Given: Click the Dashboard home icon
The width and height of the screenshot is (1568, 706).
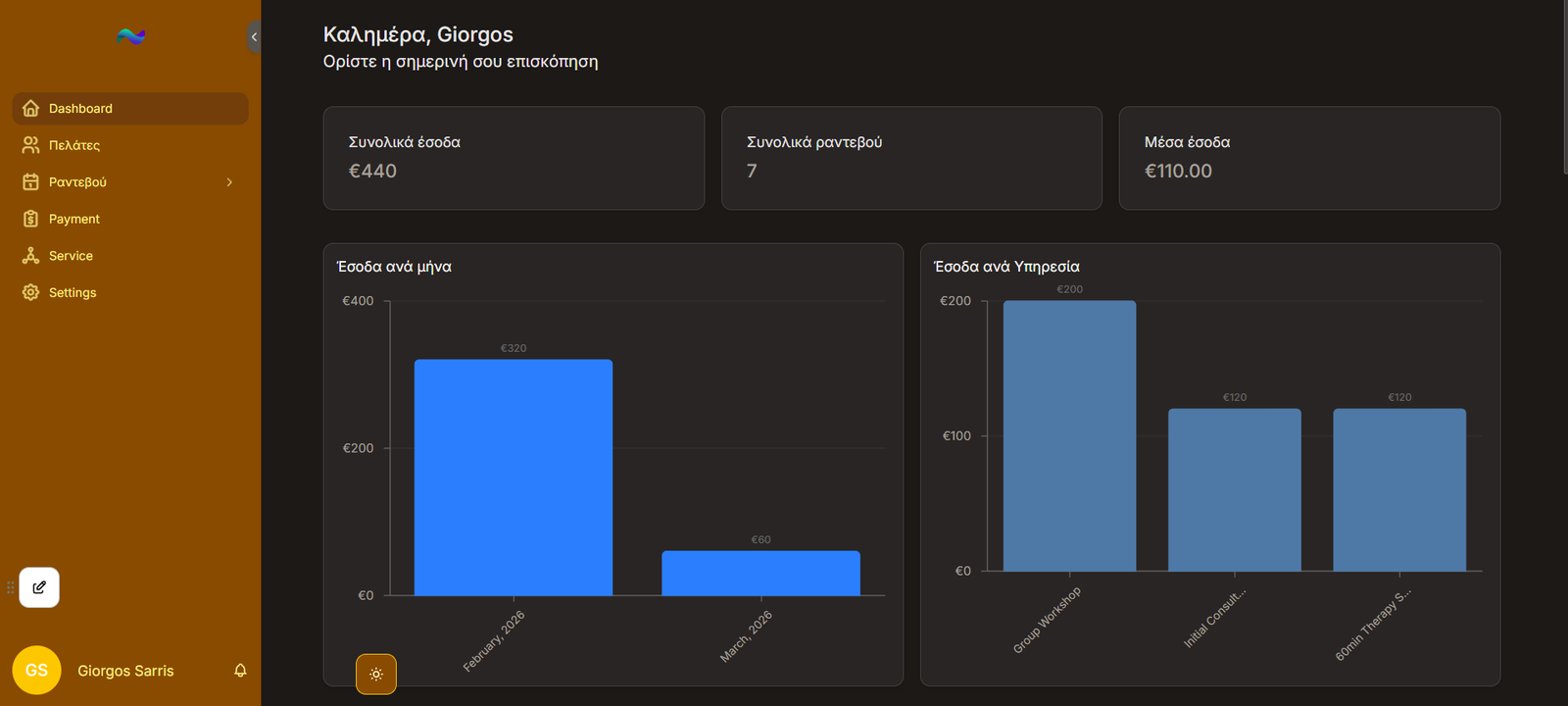Looking at the screenshot, I should 30,109.
